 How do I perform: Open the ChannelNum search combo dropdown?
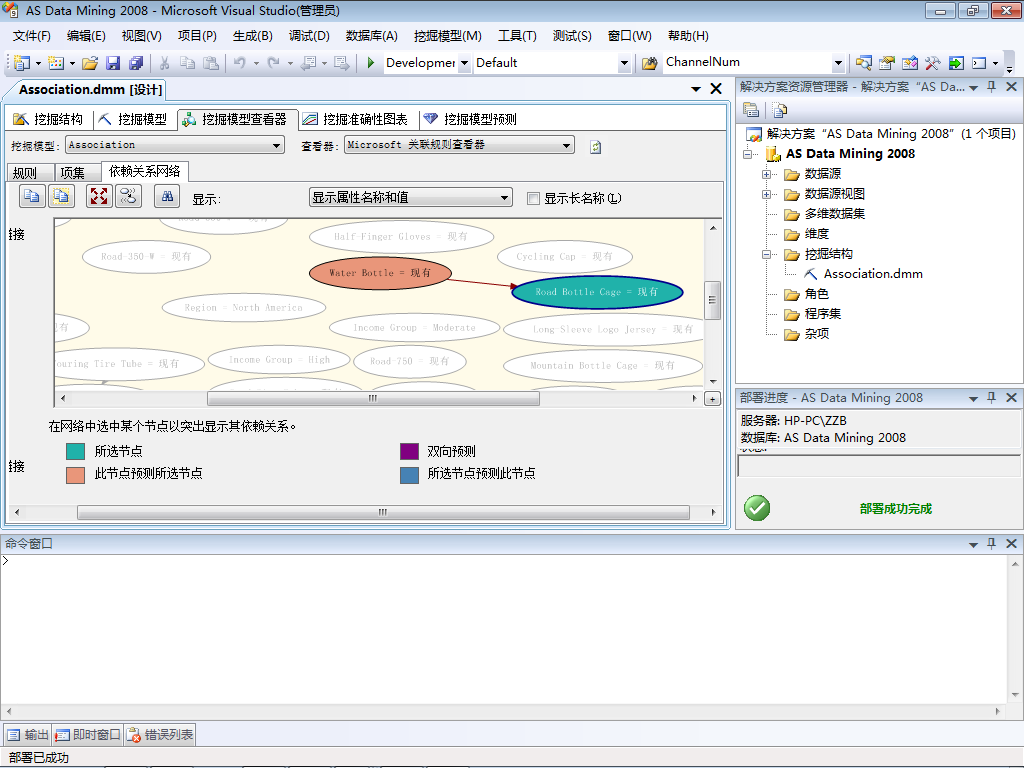839,63
